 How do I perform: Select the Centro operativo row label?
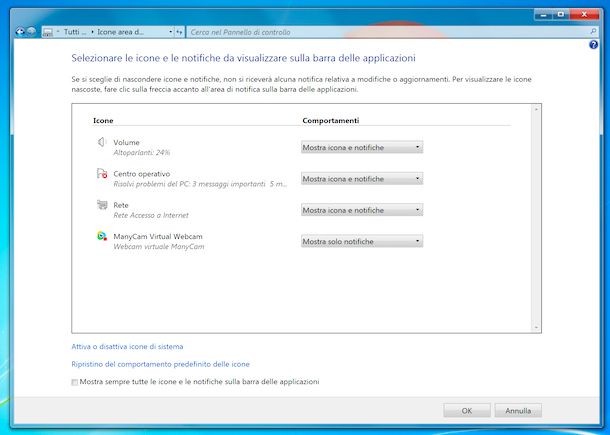(142, 174)
